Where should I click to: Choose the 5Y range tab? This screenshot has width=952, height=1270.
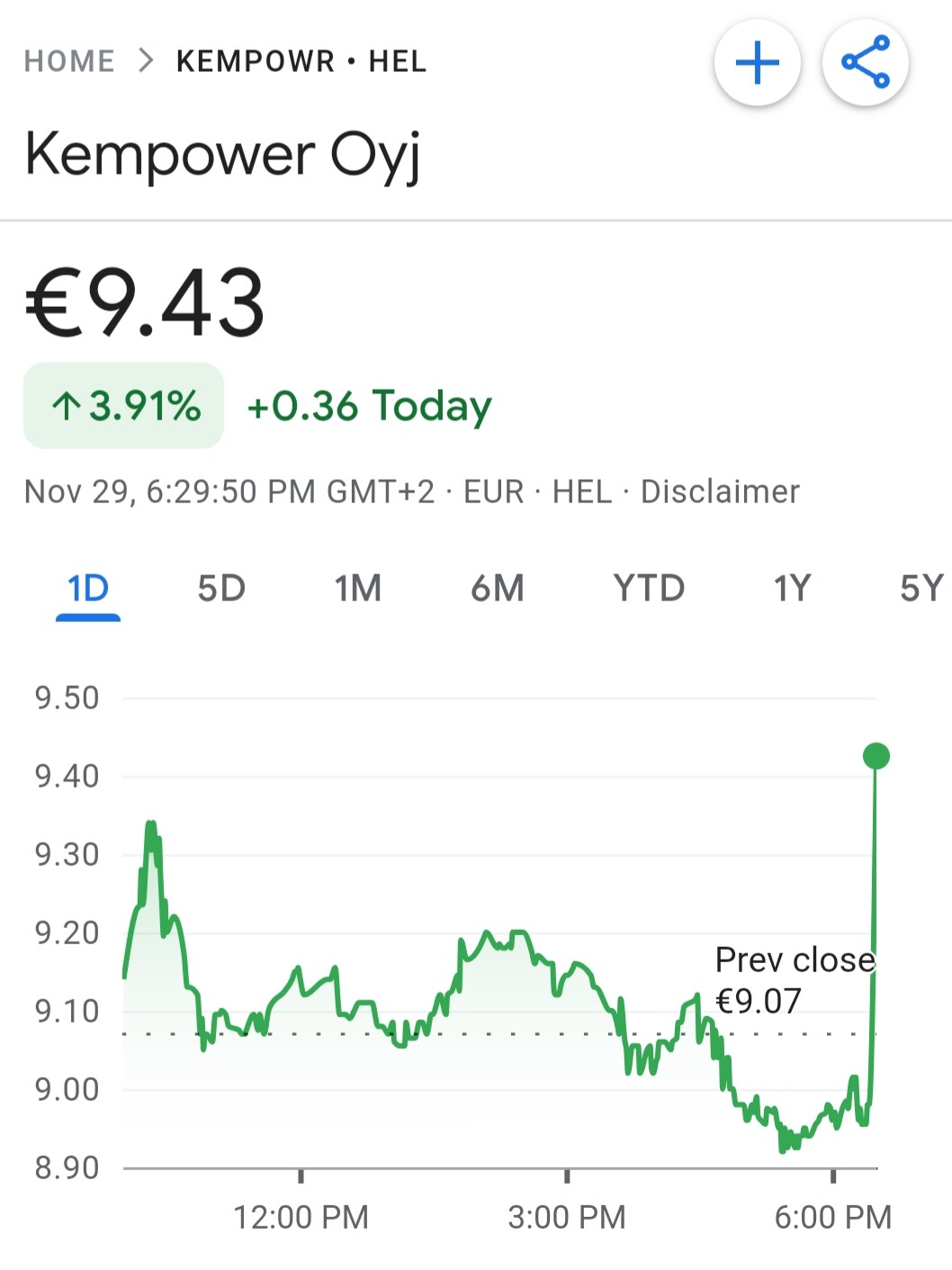(922, 589)
